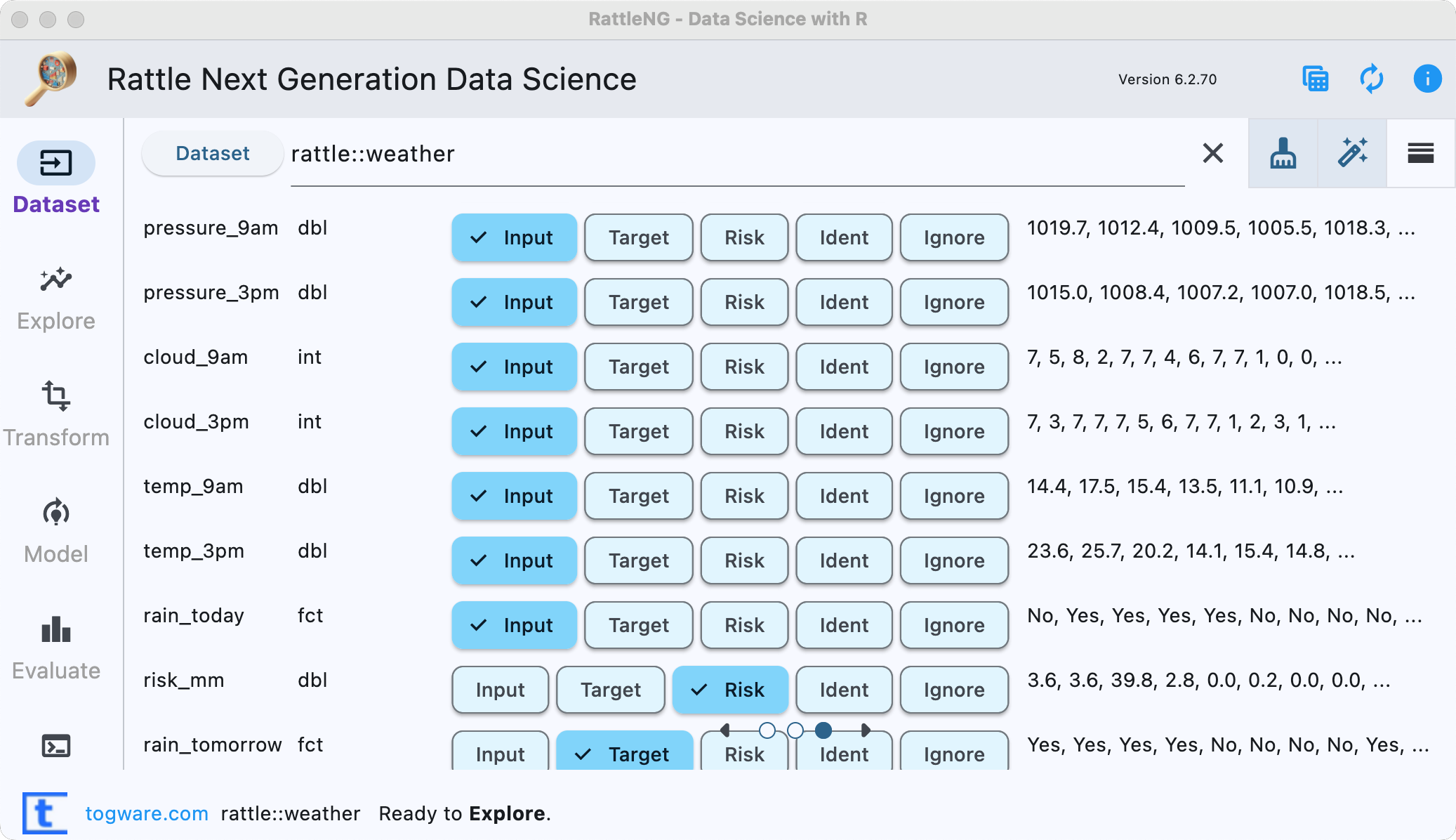Image resolution: width=1456 pixels, height=840 pixels.
Task: Open the togware.com link
Action: click(147, 813)
